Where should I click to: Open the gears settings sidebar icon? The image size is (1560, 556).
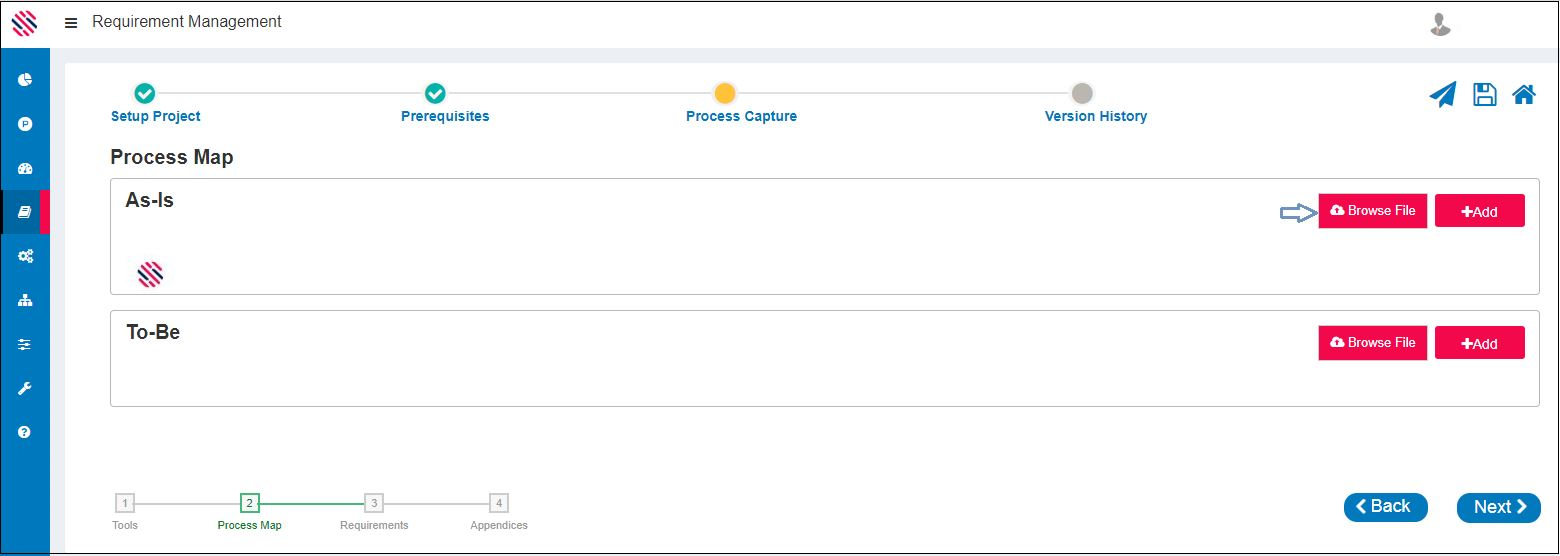[25, 256]
